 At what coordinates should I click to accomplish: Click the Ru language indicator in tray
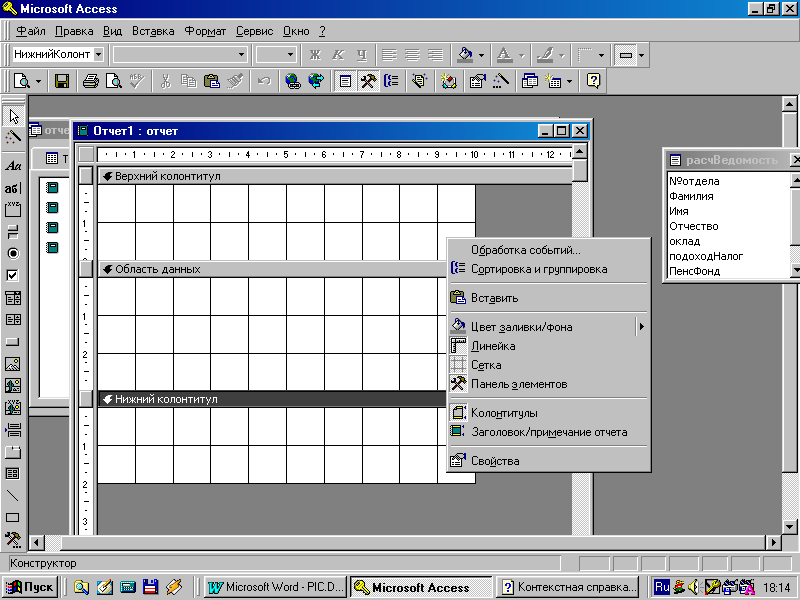click(662, 587)
